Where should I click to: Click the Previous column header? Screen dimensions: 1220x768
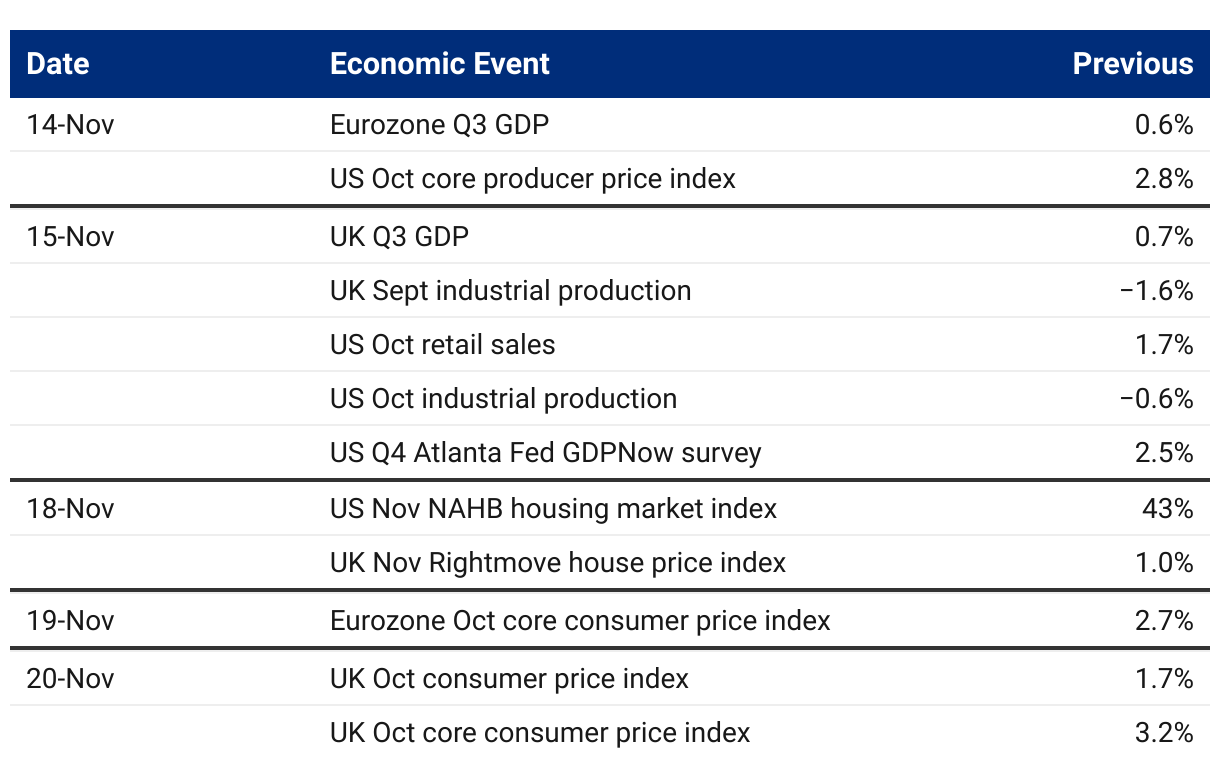coord(1132,64)
